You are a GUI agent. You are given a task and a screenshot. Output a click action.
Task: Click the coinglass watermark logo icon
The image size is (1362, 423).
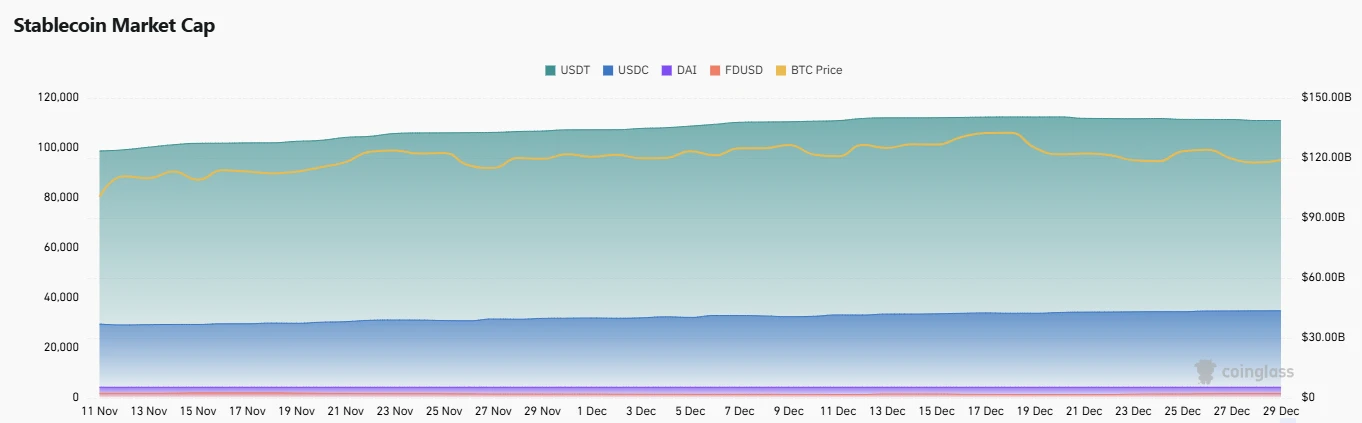coord(1206,372)
